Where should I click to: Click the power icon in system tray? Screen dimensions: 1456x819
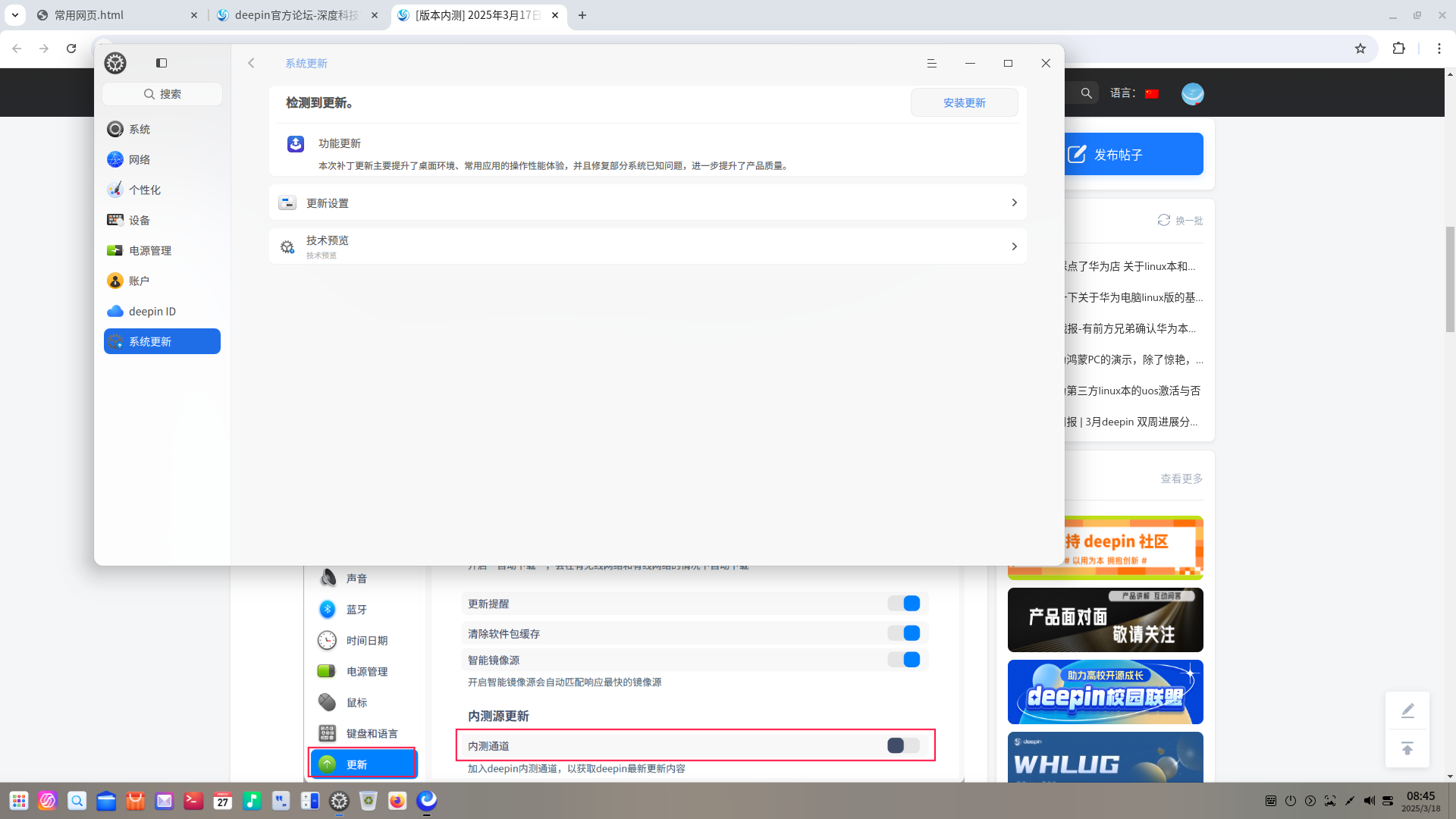(1291, 801)
